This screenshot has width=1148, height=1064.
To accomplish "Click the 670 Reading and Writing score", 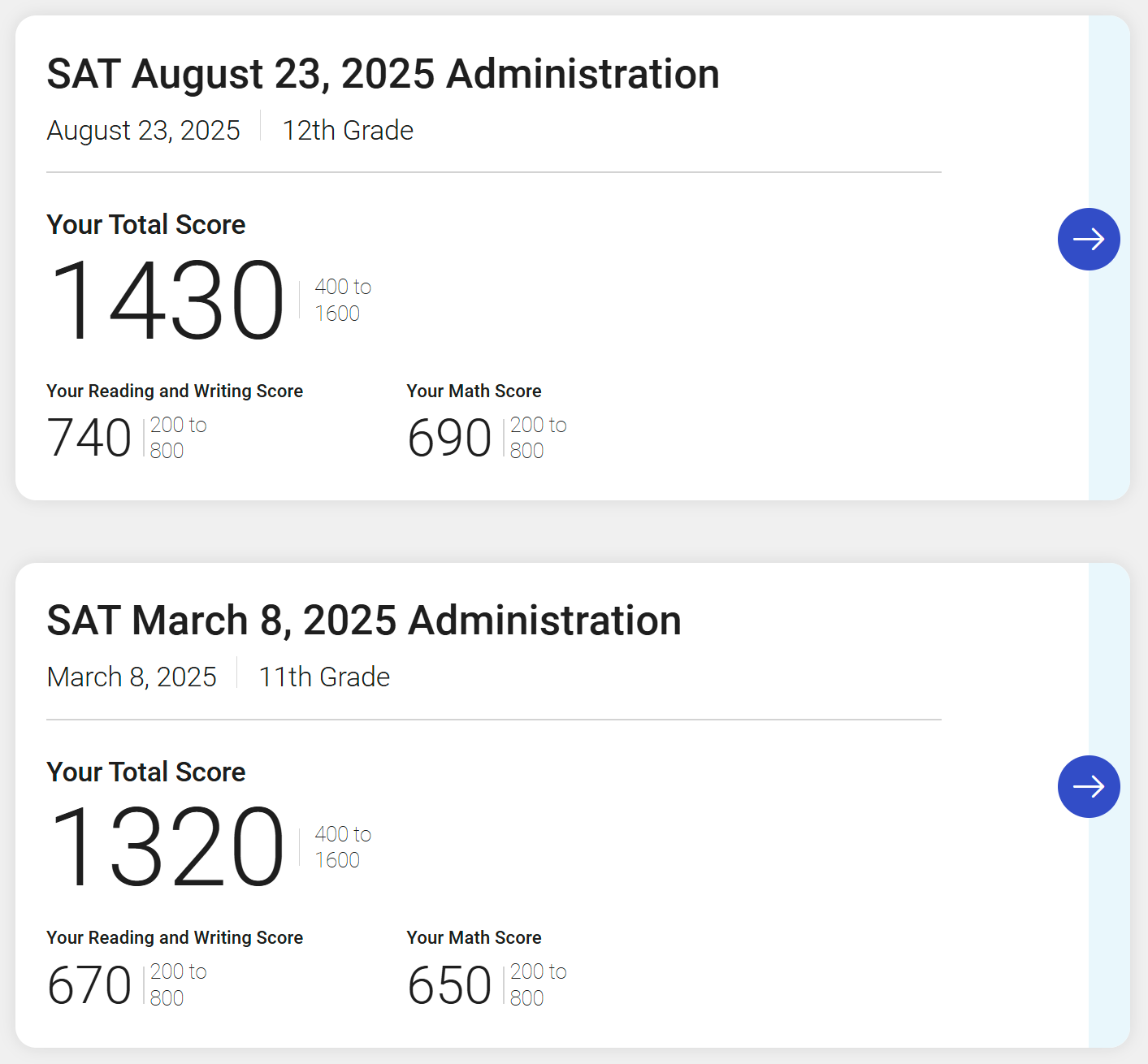I will click(89, 985).
